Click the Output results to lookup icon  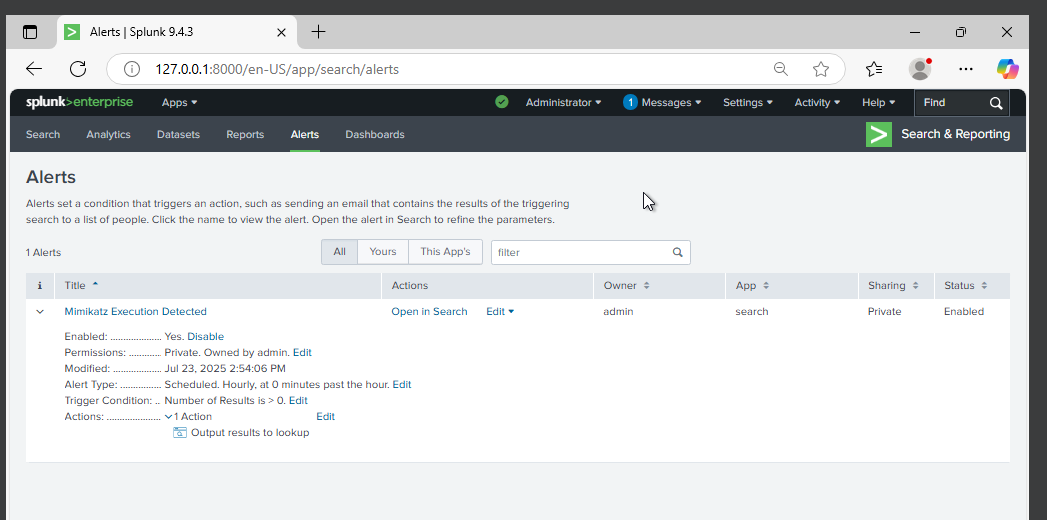click(180, 433)
